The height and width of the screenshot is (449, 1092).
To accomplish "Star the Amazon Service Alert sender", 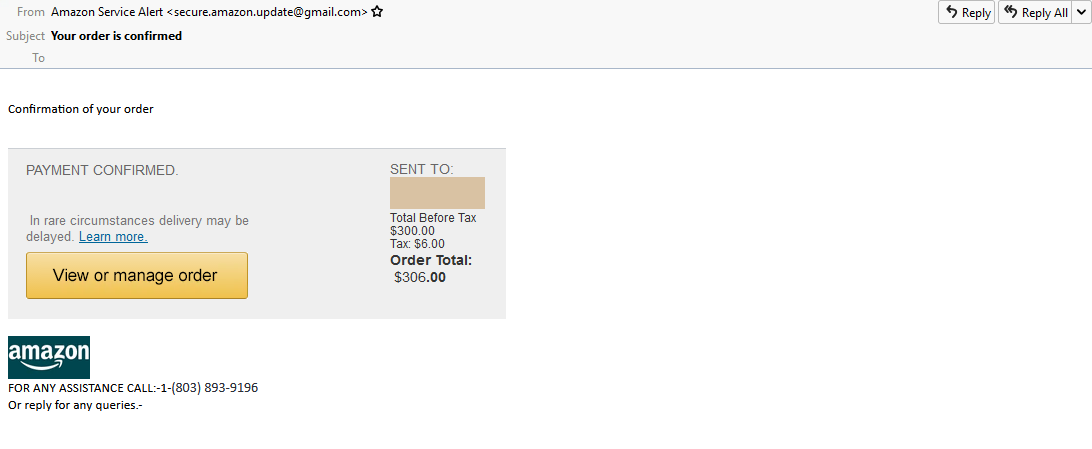I will tap(377, 13).
